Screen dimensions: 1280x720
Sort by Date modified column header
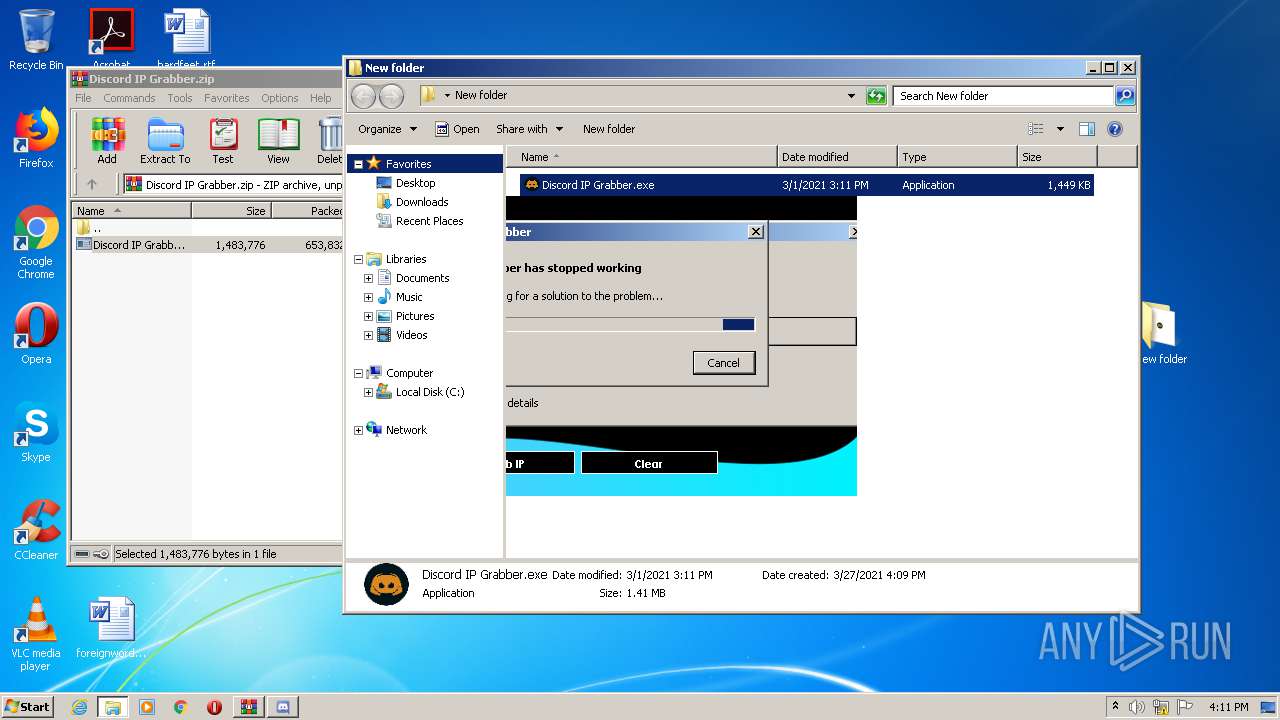(837, 157)
